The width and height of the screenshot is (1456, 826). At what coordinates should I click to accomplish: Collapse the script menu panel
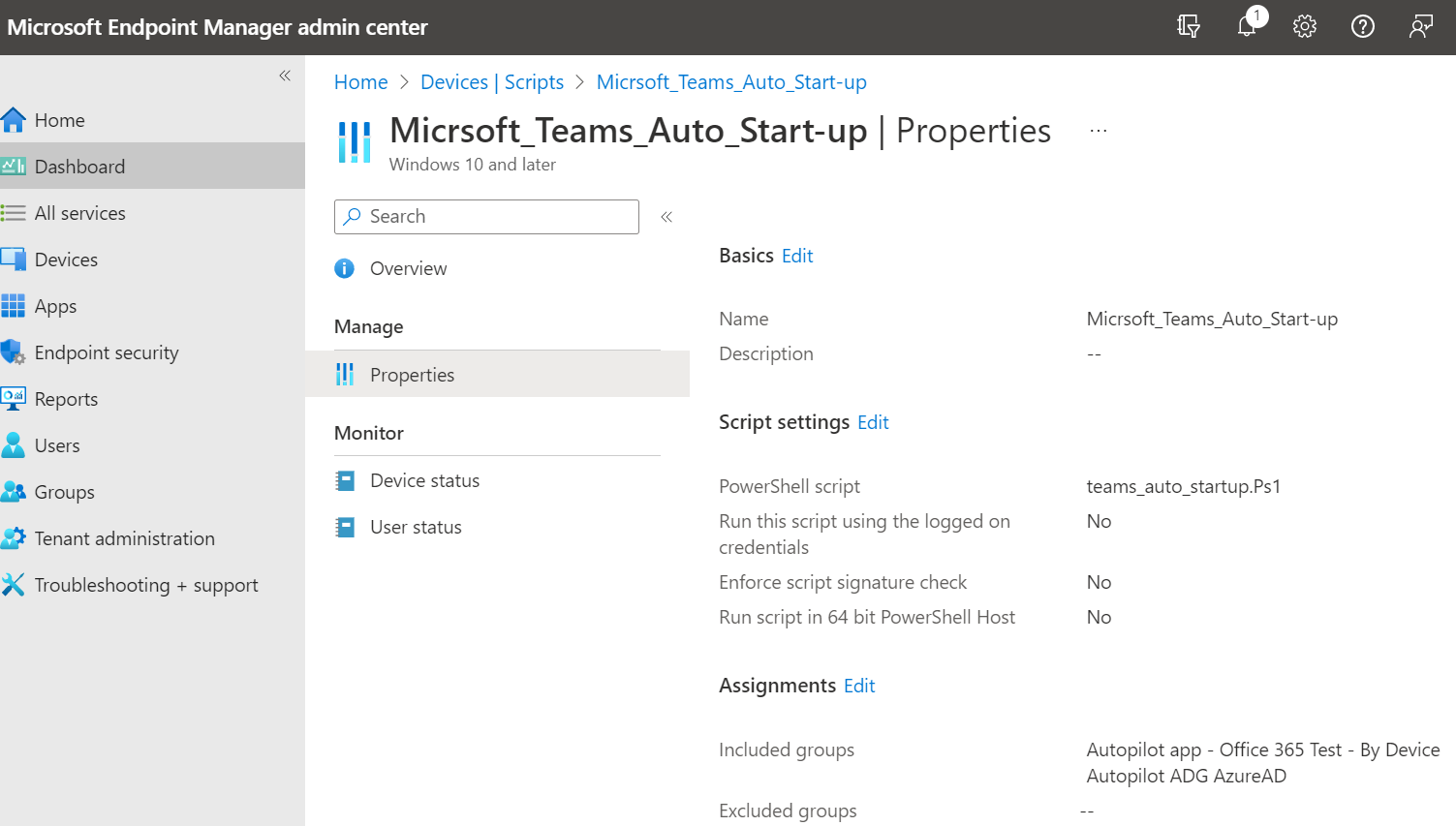pyautogui.click(x=666, y=217)
